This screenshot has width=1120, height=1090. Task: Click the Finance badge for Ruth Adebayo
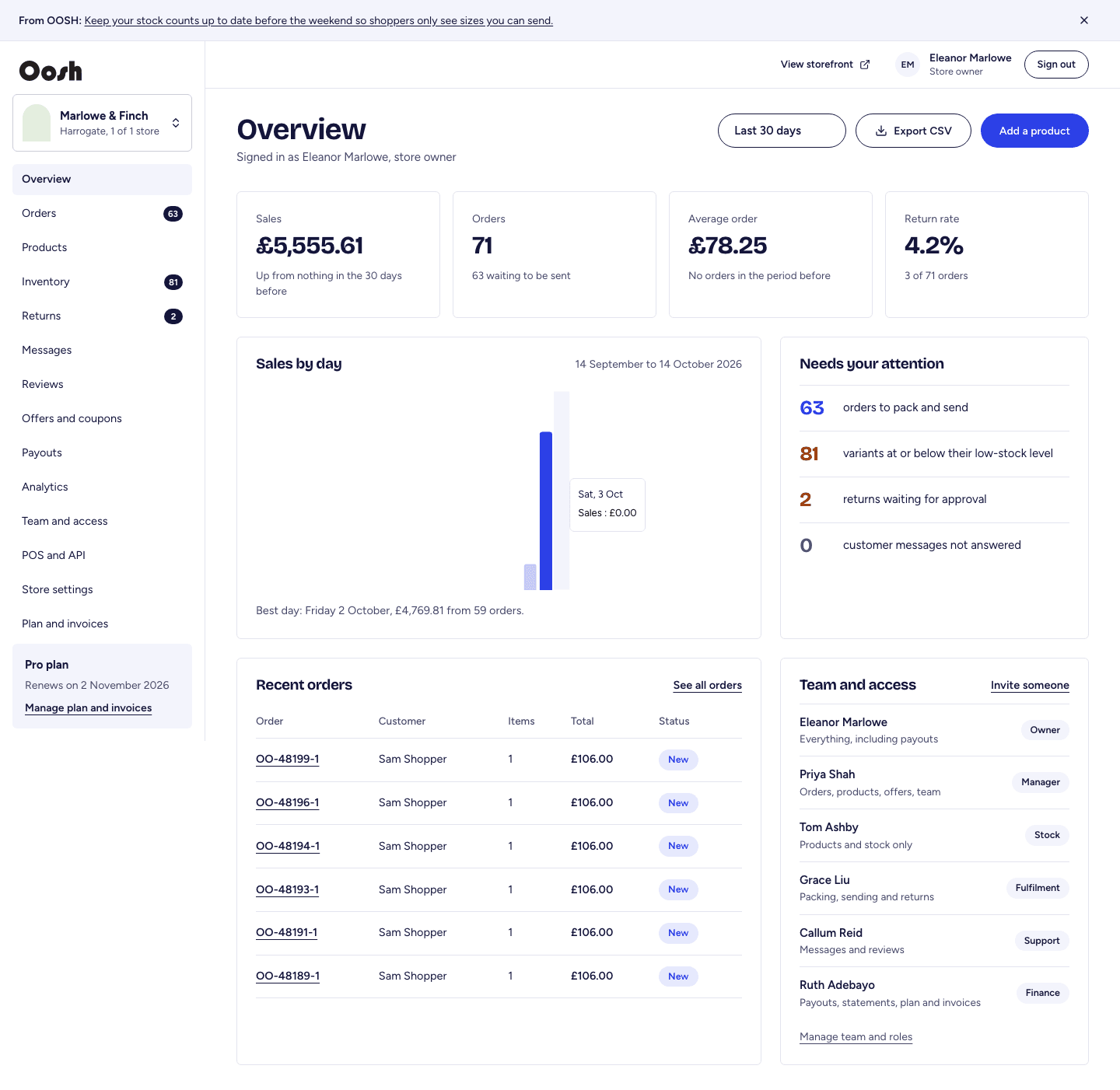coord(1042,993)
